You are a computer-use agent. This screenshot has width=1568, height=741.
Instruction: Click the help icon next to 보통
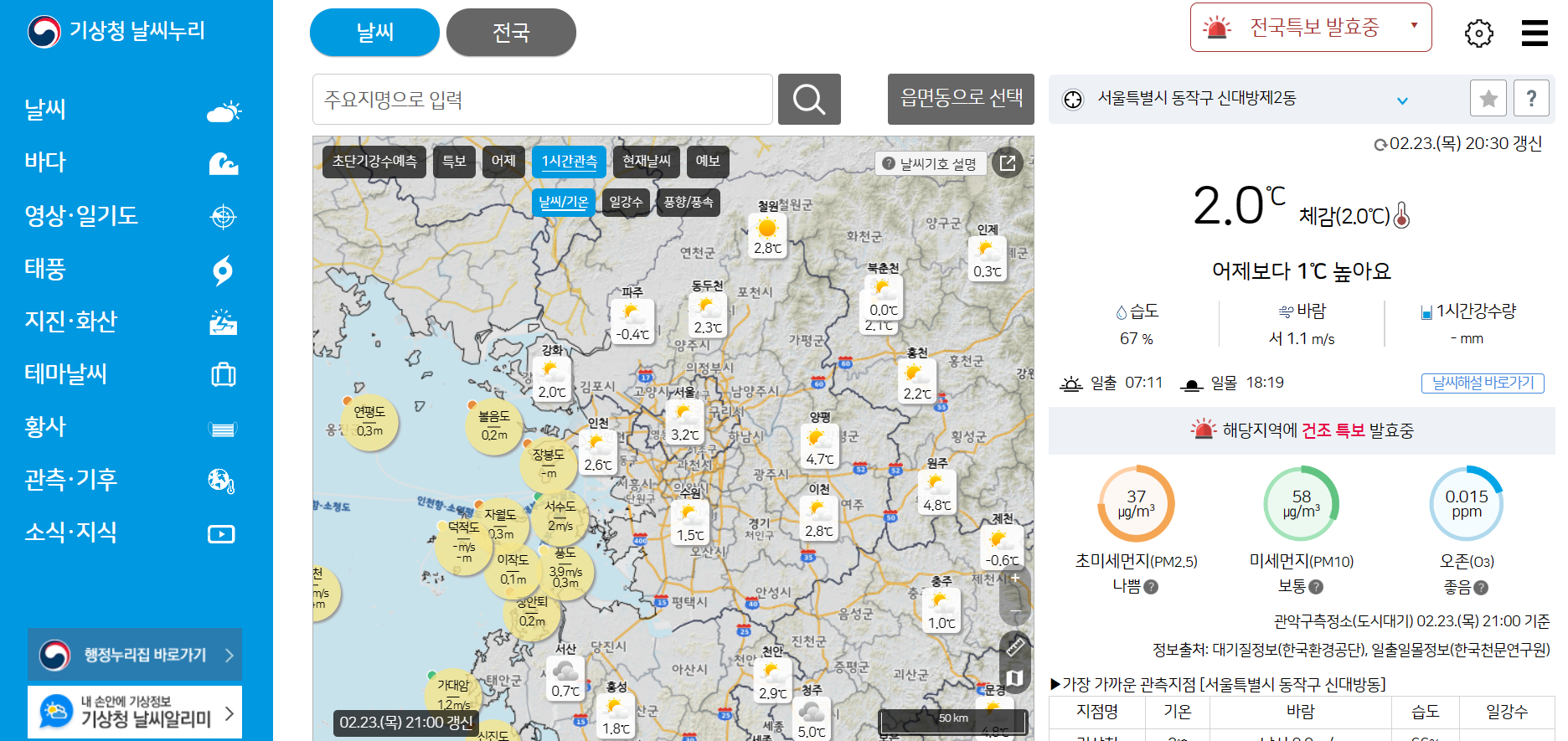click(1317, 587)
